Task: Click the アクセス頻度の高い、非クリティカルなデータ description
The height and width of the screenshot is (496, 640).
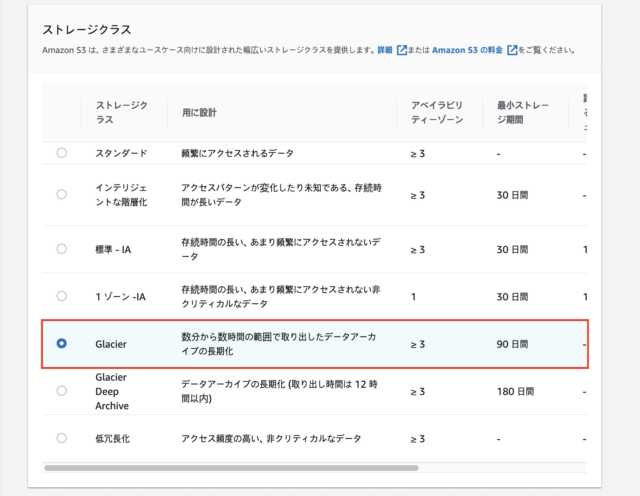Action: (x=271, y=439)
